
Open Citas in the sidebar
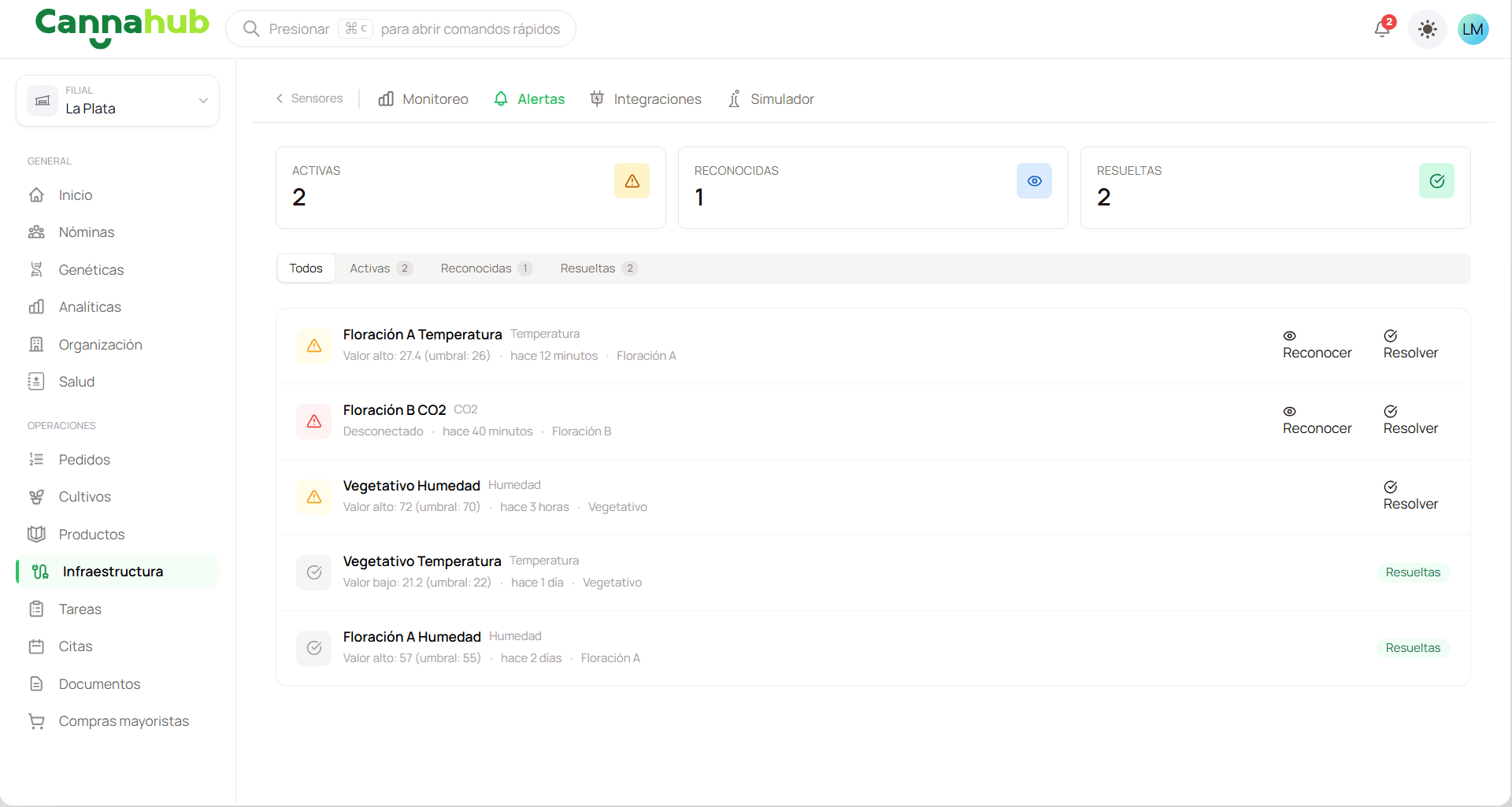pos(117,646)
